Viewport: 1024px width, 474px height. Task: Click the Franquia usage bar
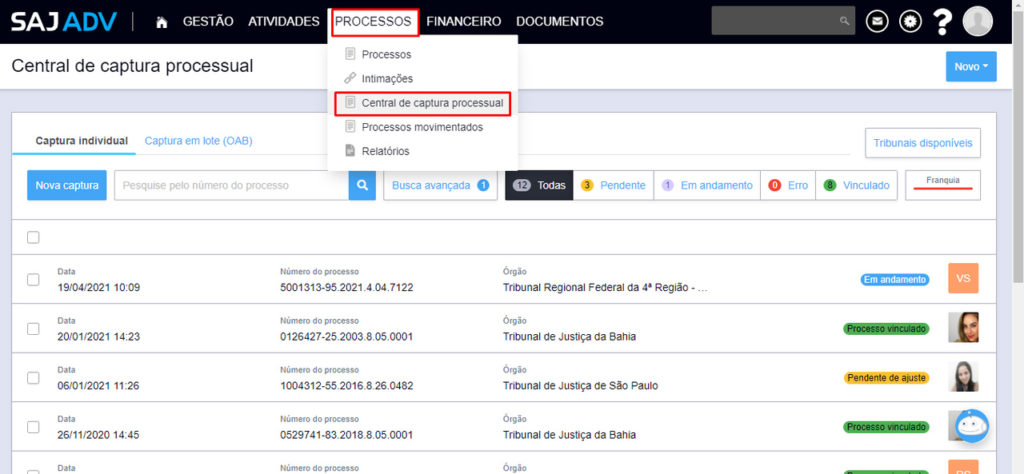(x=942, y=185)
